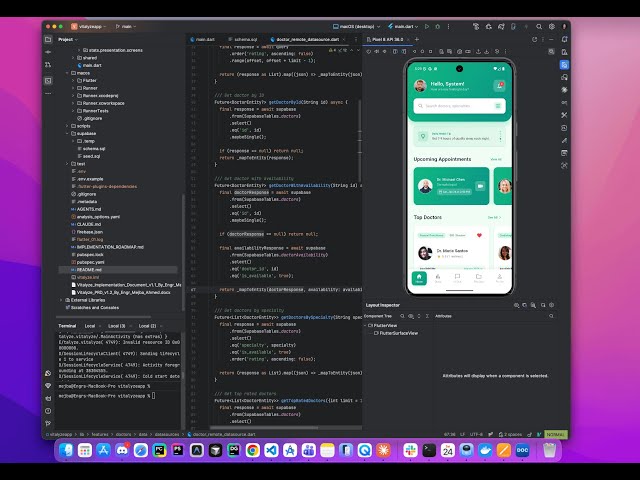Open the Commit tool window icon
This screenshot has width=640, height=480.
tap(48, 52)
